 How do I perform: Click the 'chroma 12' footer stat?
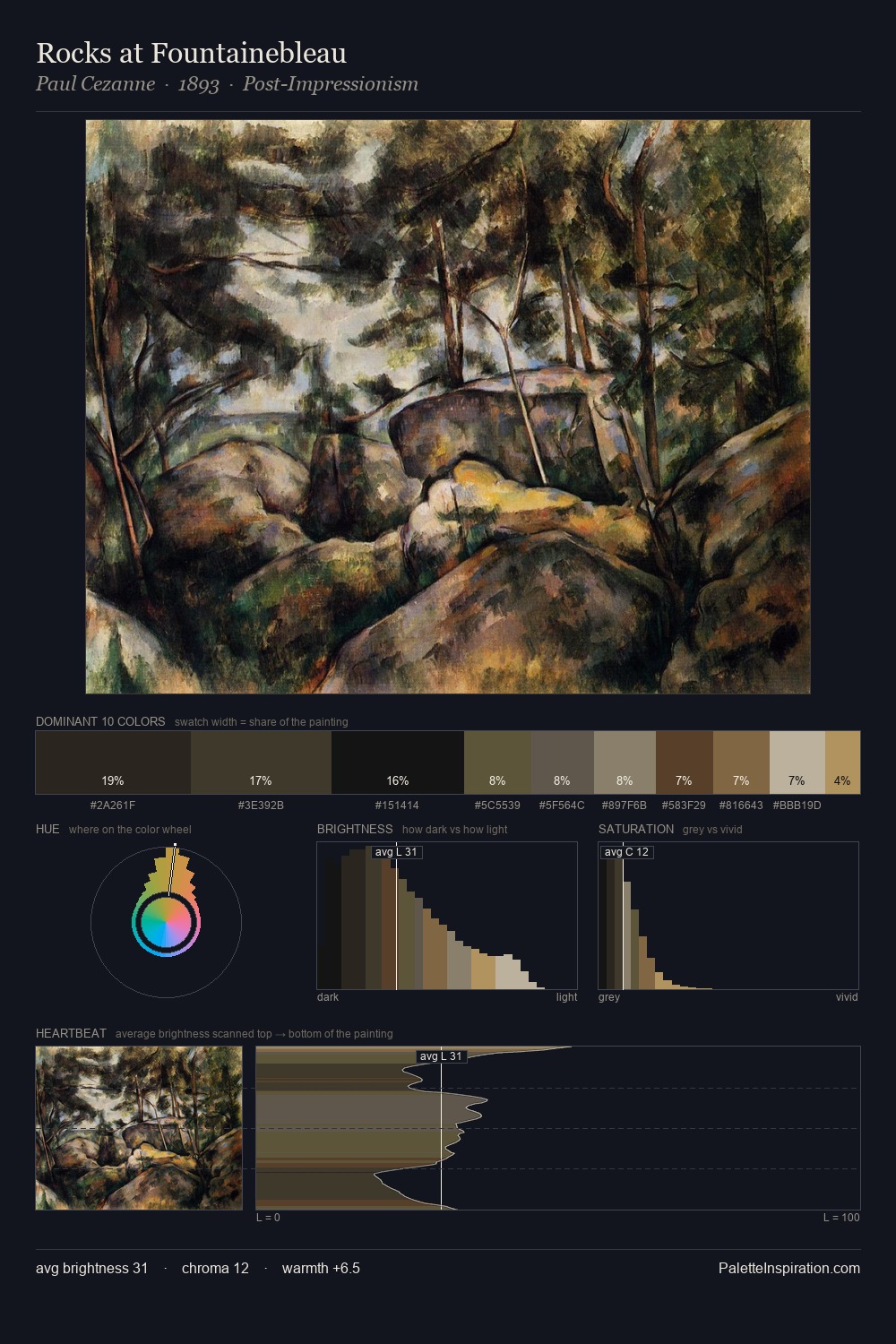[x=215, y=1268]
